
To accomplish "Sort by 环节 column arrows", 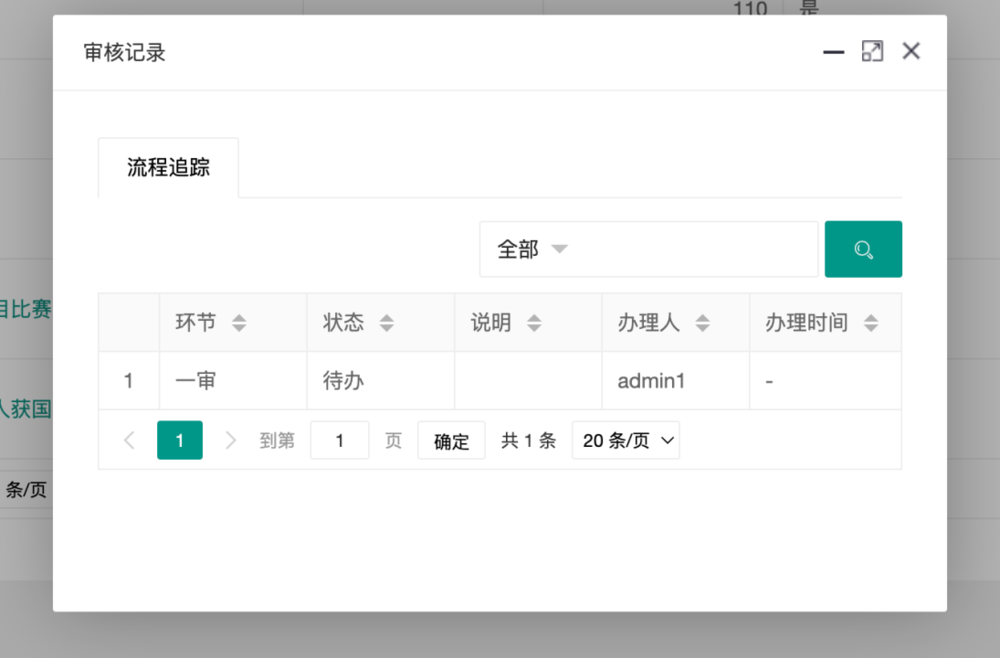I will click(239, 323).
